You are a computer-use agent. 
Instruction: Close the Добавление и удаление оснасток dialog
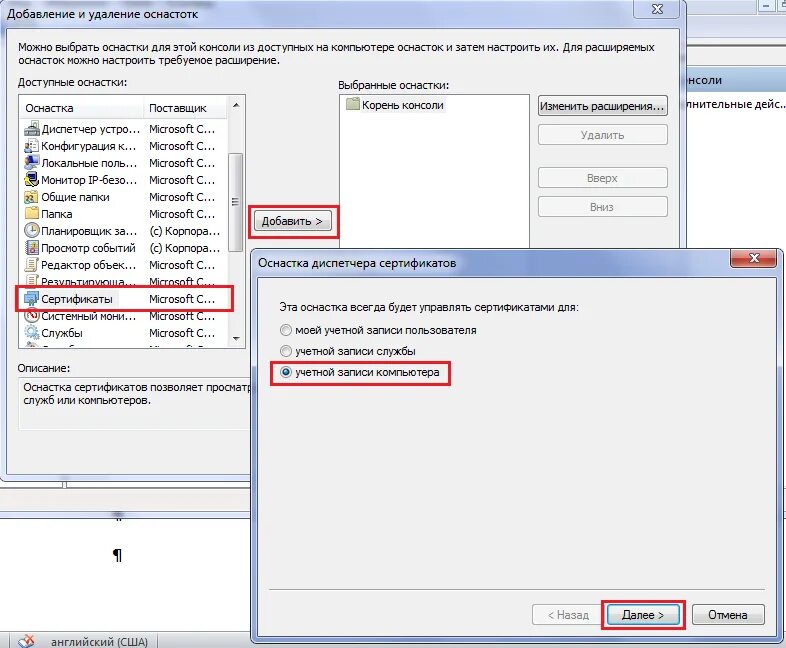coord(657,9)
